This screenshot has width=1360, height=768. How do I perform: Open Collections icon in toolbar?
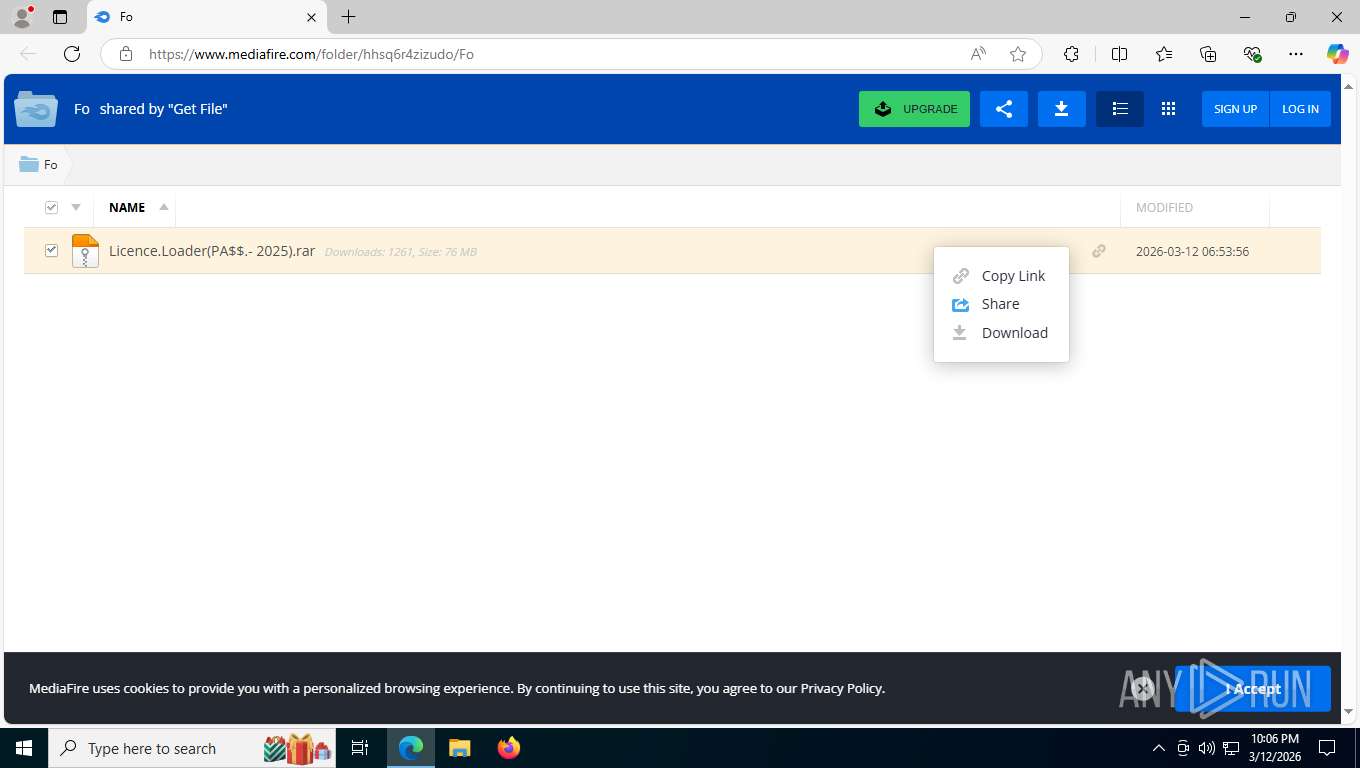(1208, 54)
